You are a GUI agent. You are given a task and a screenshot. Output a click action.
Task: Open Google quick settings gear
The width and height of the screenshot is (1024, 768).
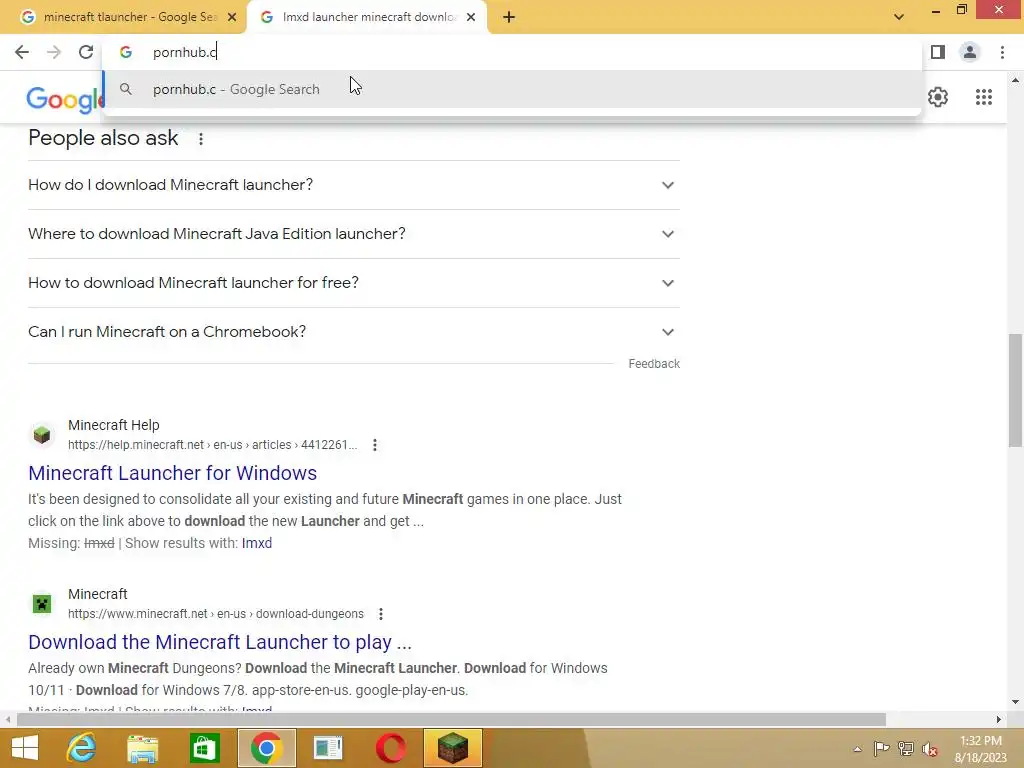[x=938, y=97]
